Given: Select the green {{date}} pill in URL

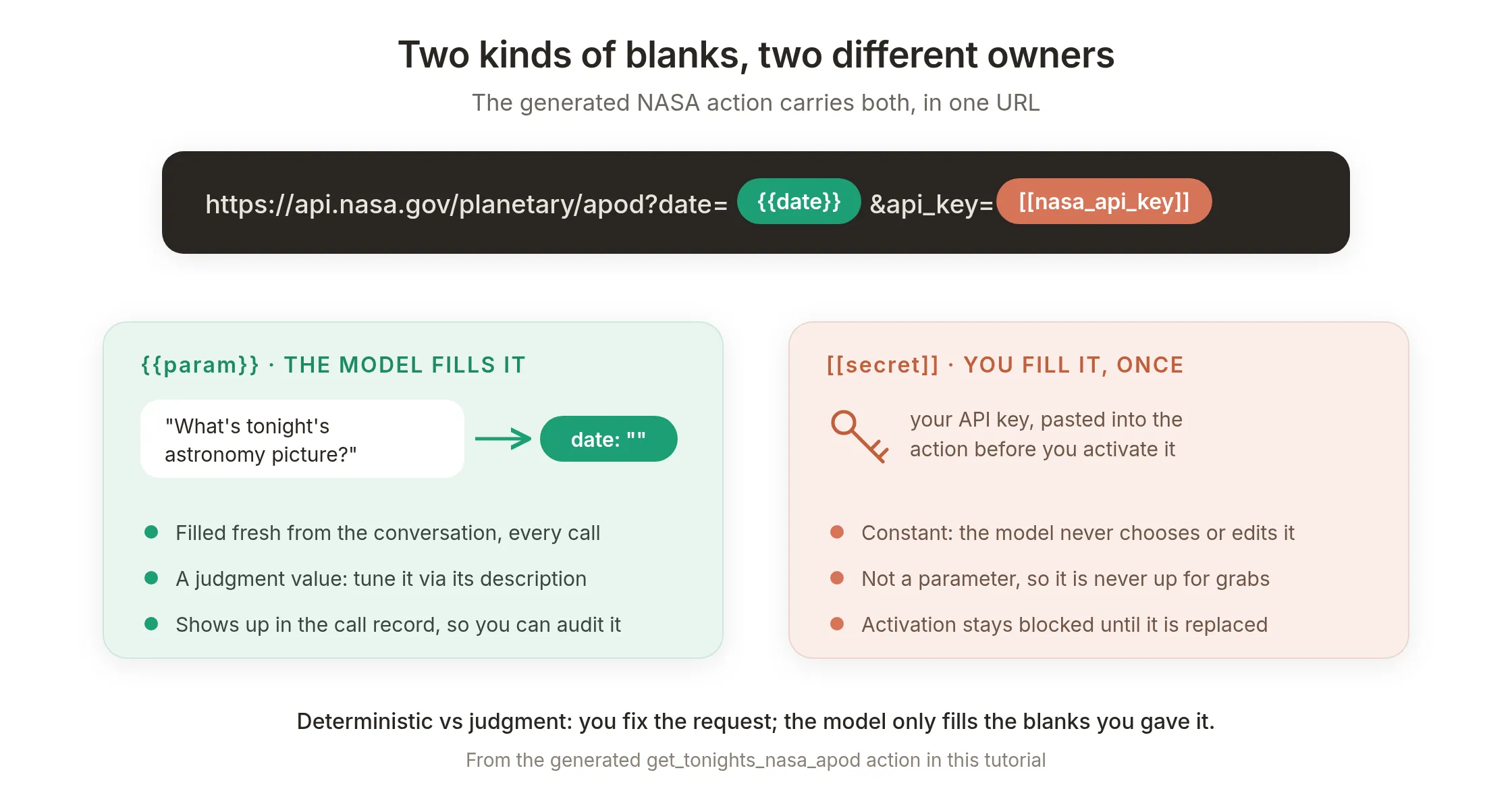Looking at the screenshot, I should point(799,201).
